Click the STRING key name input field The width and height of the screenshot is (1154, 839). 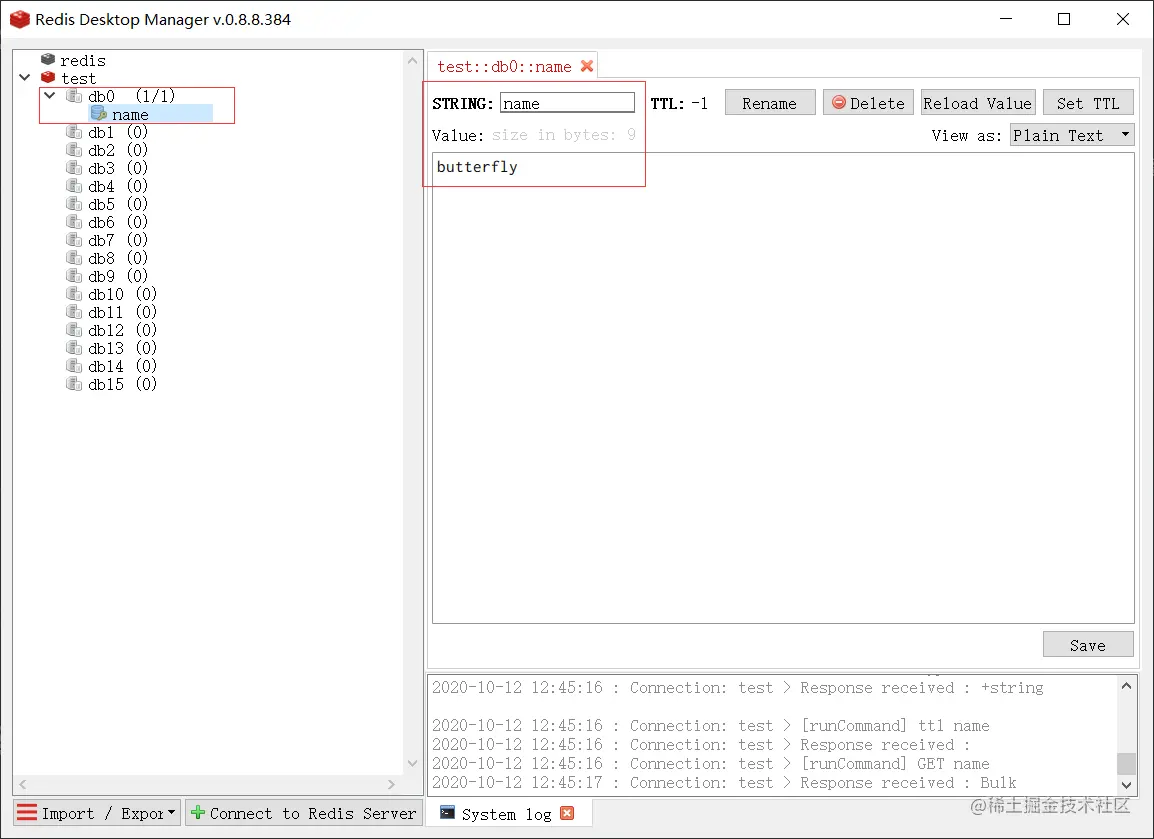pos(567,103)
